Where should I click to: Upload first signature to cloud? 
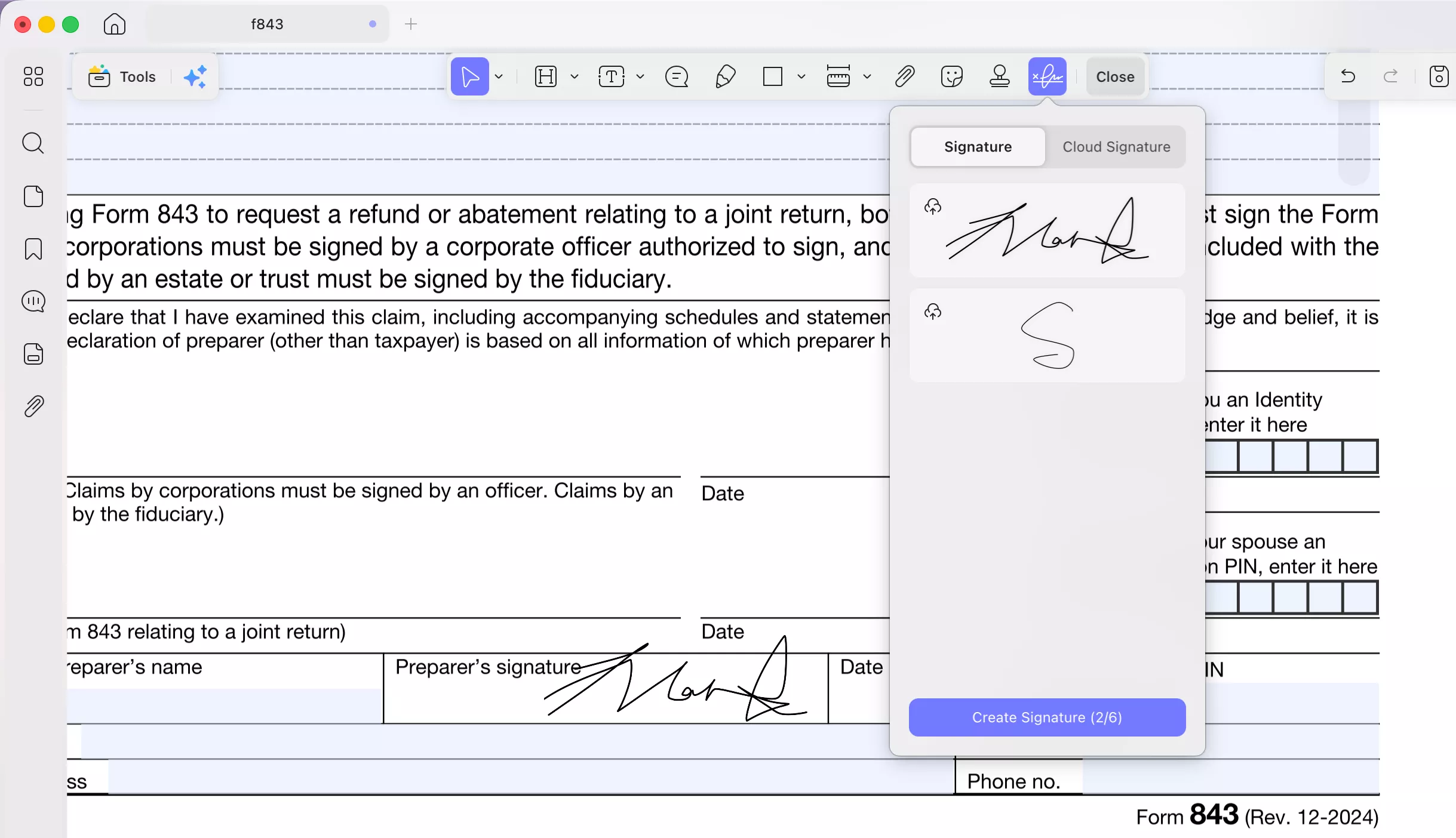[933, 207]
